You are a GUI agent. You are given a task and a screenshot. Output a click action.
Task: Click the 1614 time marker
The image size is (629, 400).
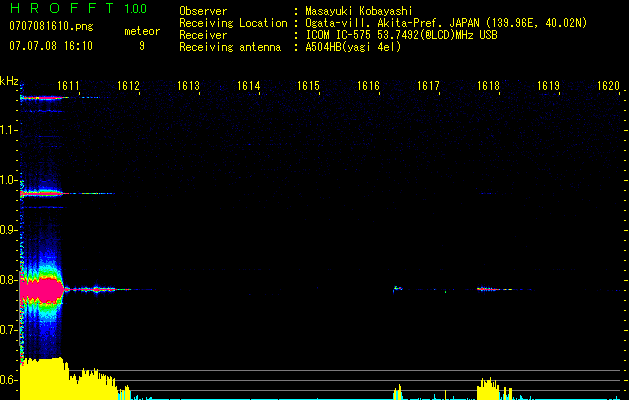(248, 85)
